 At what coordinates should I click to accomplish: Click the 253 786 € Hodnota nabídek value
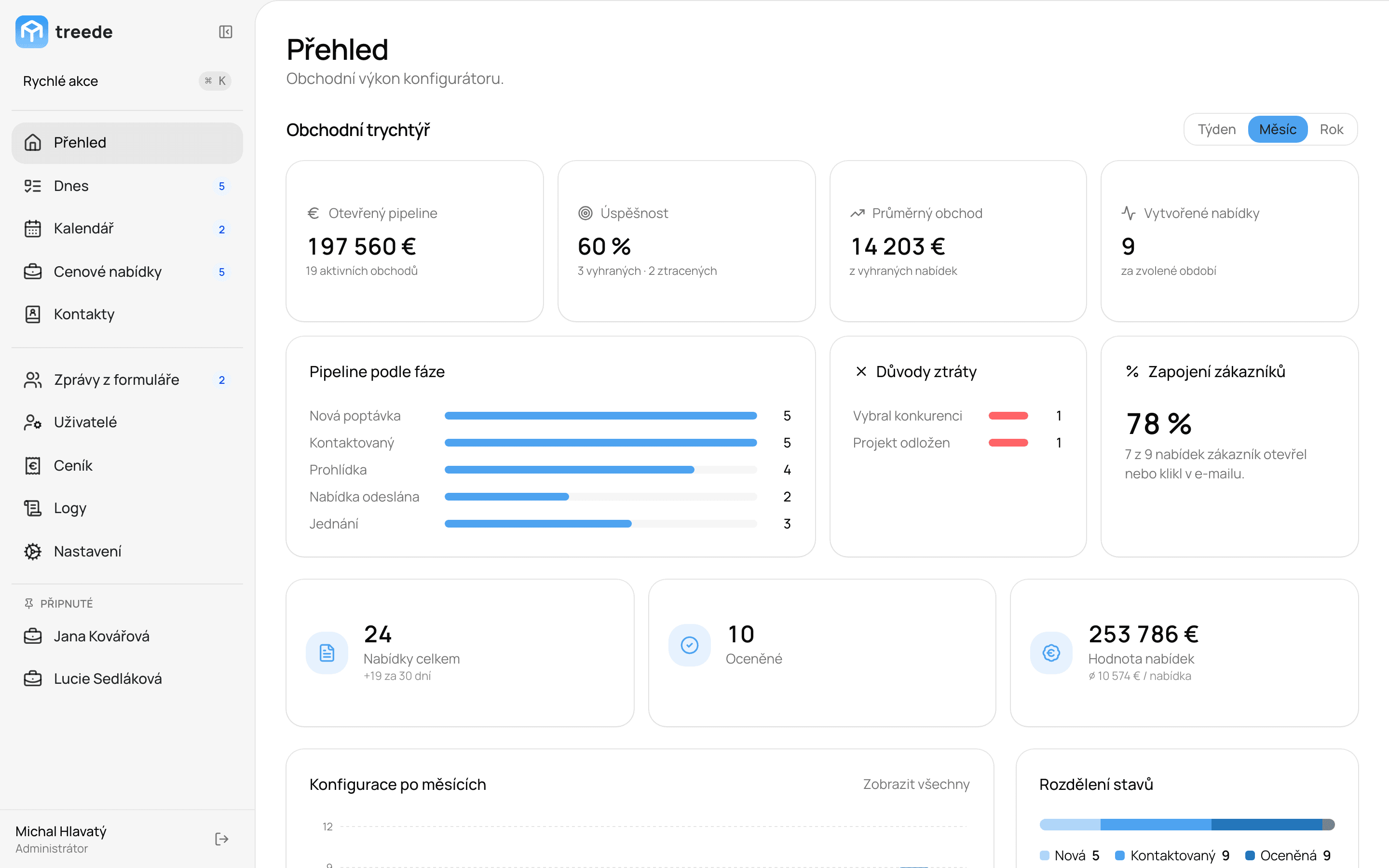[1144, 634]
